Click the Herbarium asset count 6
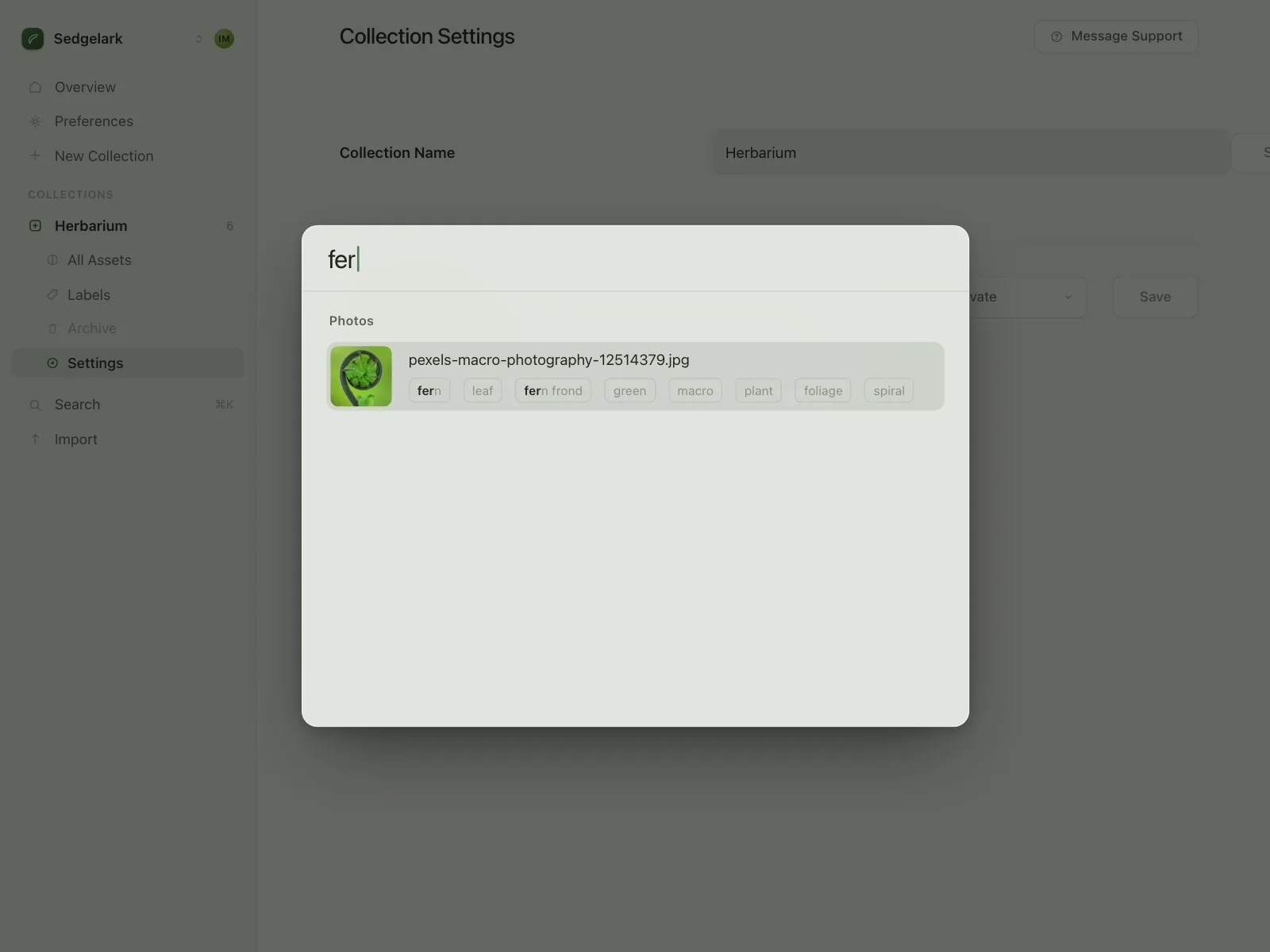 tap(229, 226)
